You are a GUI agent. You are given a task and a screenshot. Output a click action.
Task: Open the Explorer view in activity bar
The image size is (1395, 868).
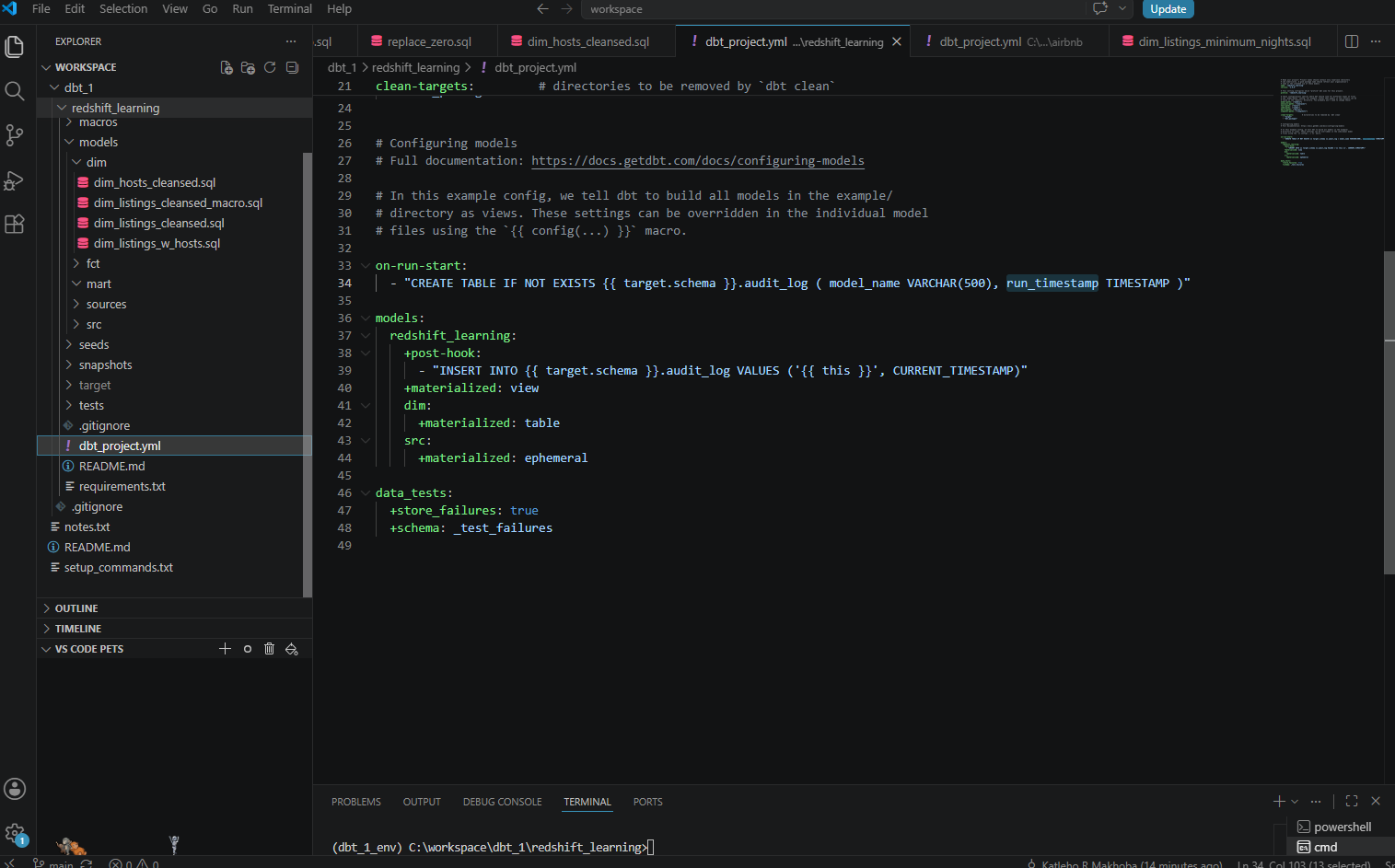15,46
